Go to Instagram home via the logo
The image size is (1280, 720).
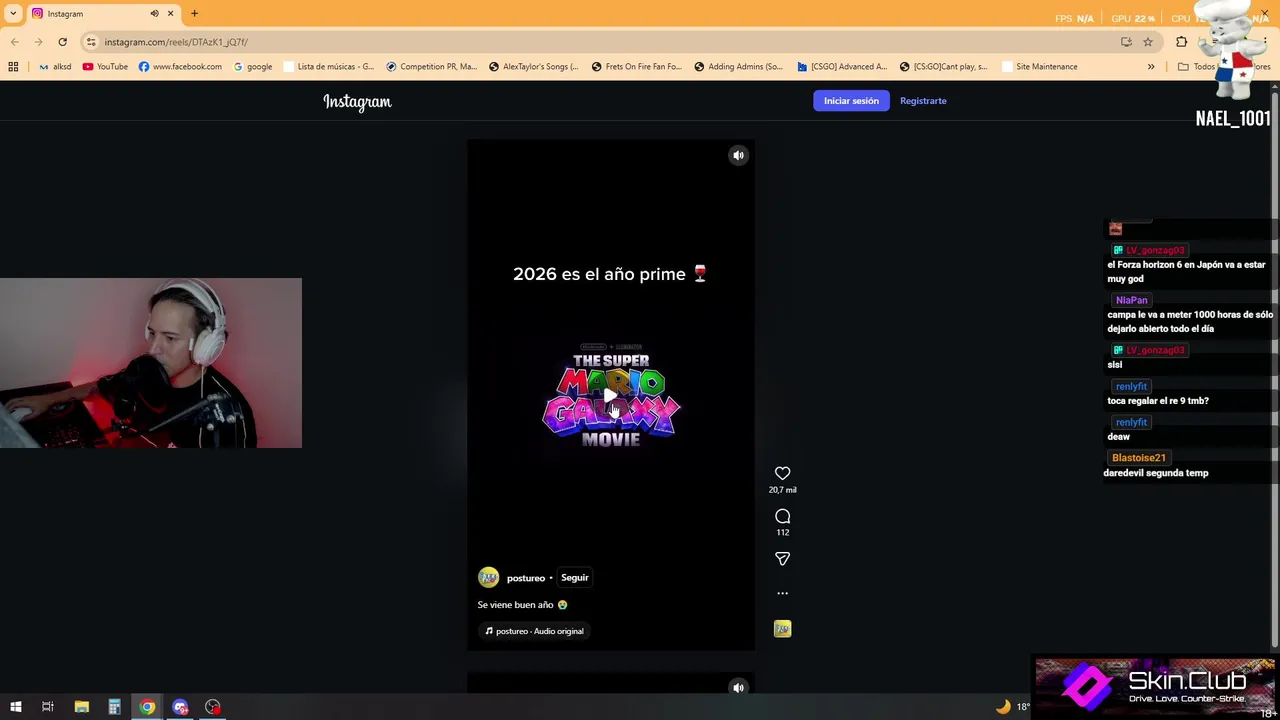click(357, 102)
